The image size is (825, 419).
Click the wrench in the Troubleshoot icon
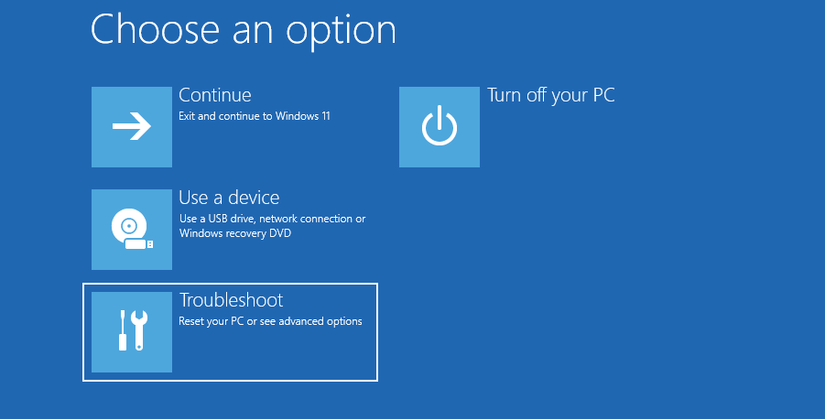point(140,330)
